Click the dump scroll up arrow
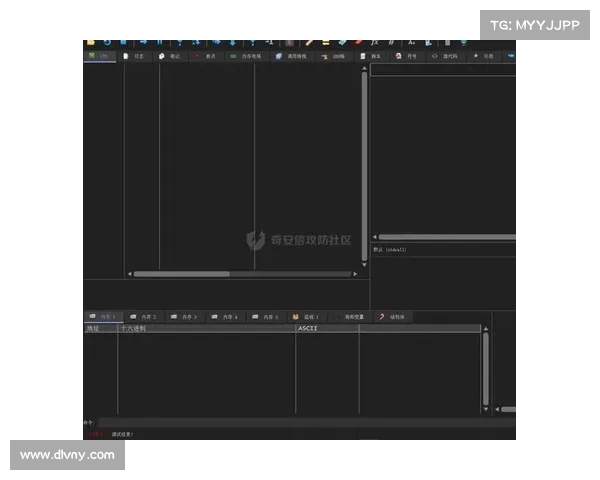Image resolution: width=600 pixels, height=480 pixels. (x=486, y=328)
